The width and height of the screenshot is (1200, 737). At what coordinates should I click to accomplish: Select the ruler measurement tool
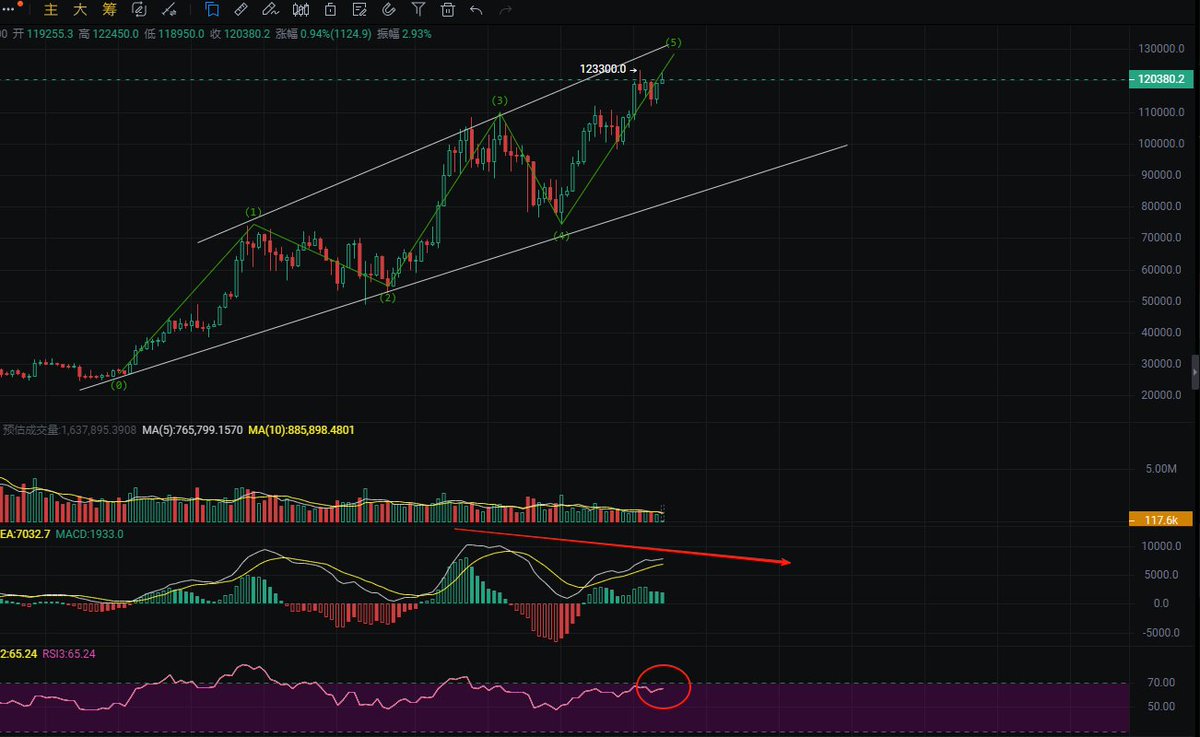click(x=241, y=10)
